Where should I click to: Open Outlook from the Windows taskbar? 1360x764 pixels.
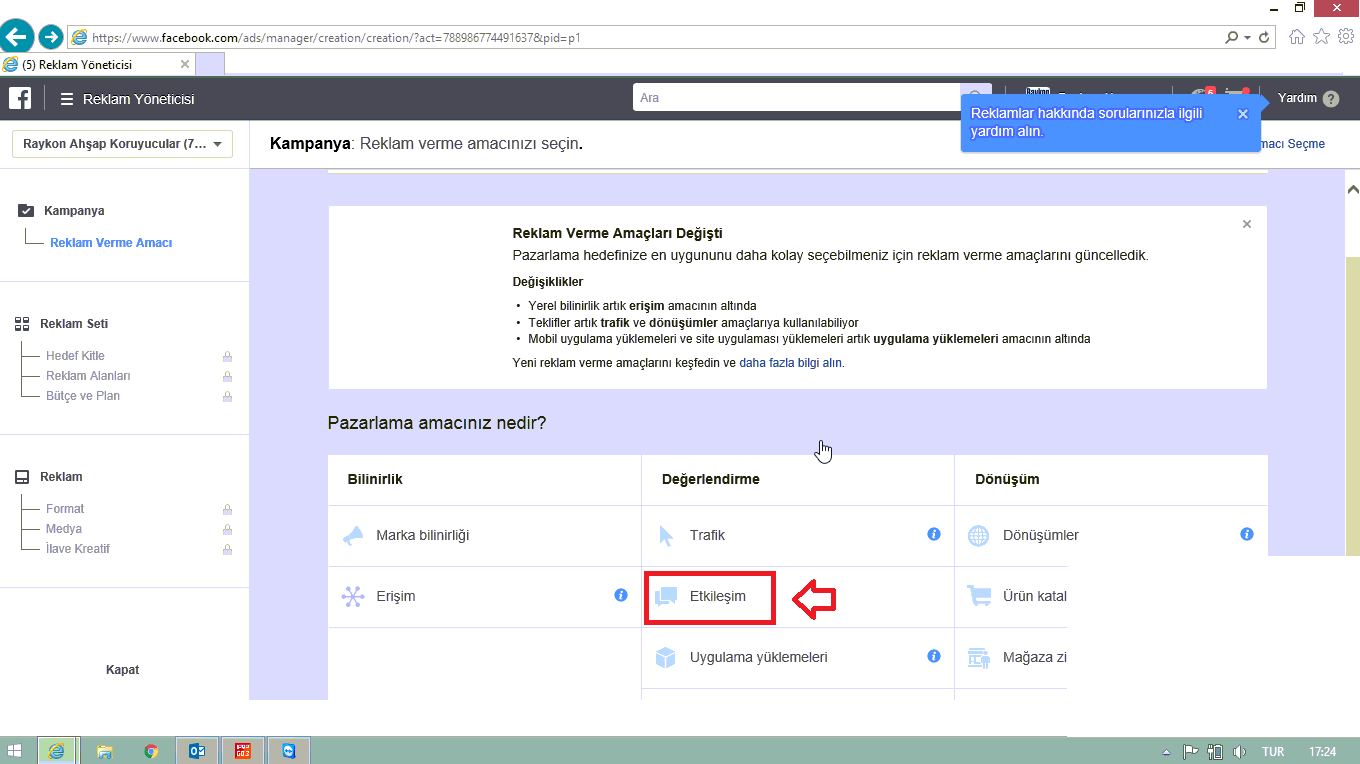click(x=197, y=751)
